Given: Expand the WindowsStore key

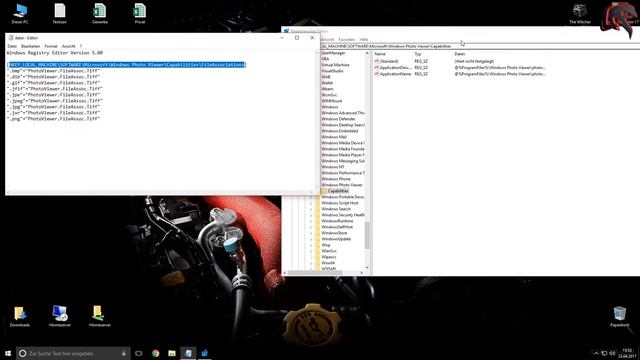Looking at the screenshot, I should [311, 233].
